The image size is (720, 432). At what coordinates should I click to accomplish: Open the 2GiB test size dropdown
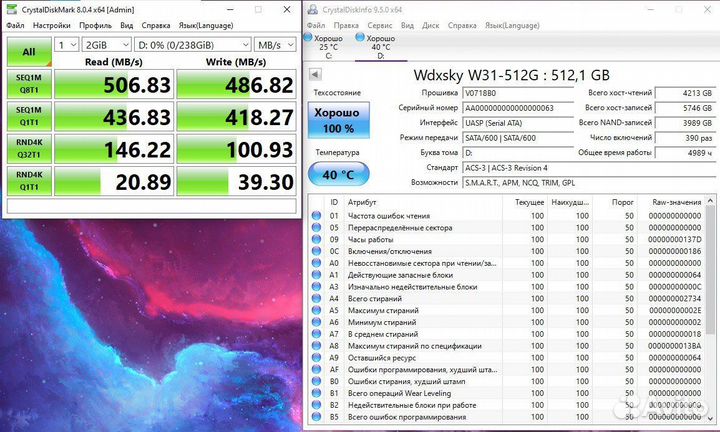click(x=107, y=45)
